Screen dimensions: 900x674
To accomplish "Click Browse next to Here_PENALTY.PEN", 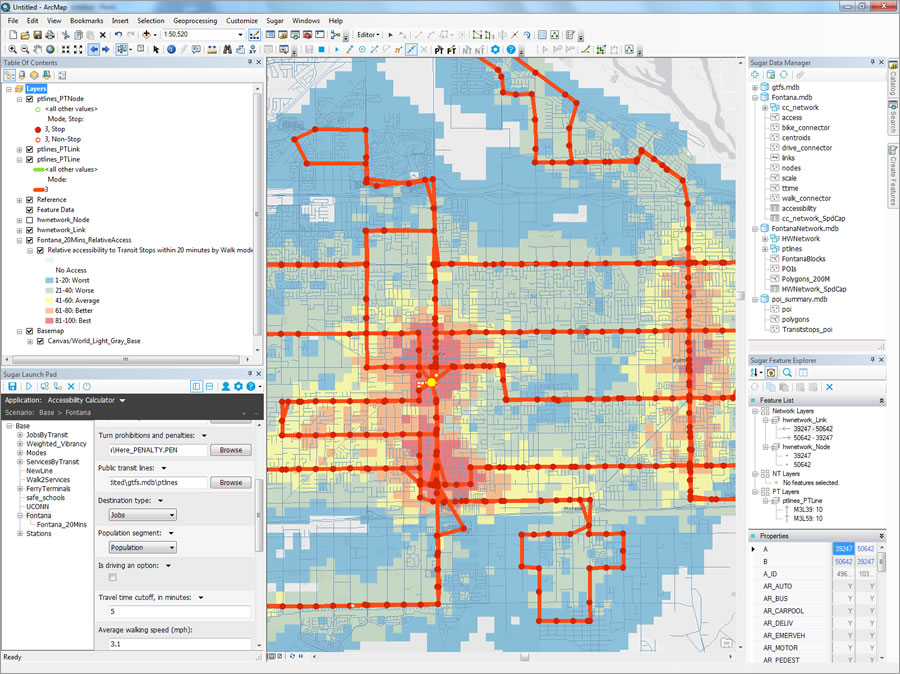I will click(x=230, y=450).
